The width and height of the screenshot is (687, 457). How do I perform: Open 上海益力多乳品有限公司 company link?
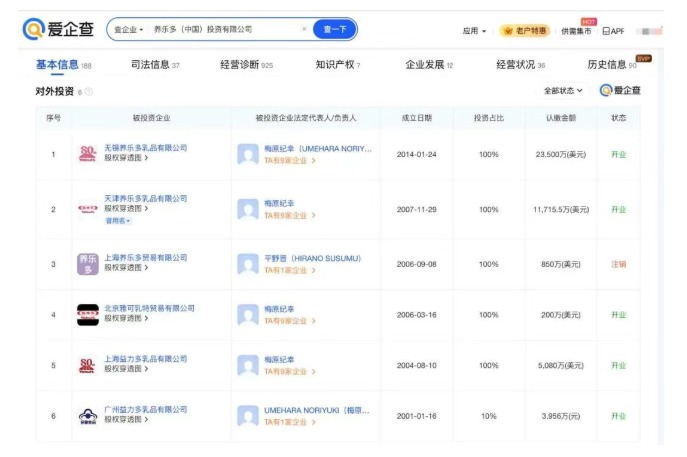click(145, 358)
